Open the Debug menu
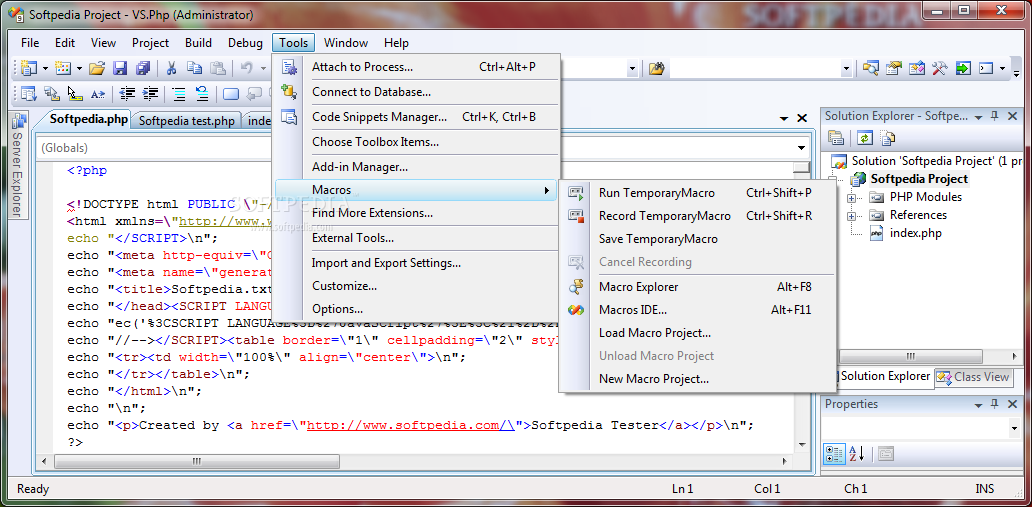 point(245,43)
